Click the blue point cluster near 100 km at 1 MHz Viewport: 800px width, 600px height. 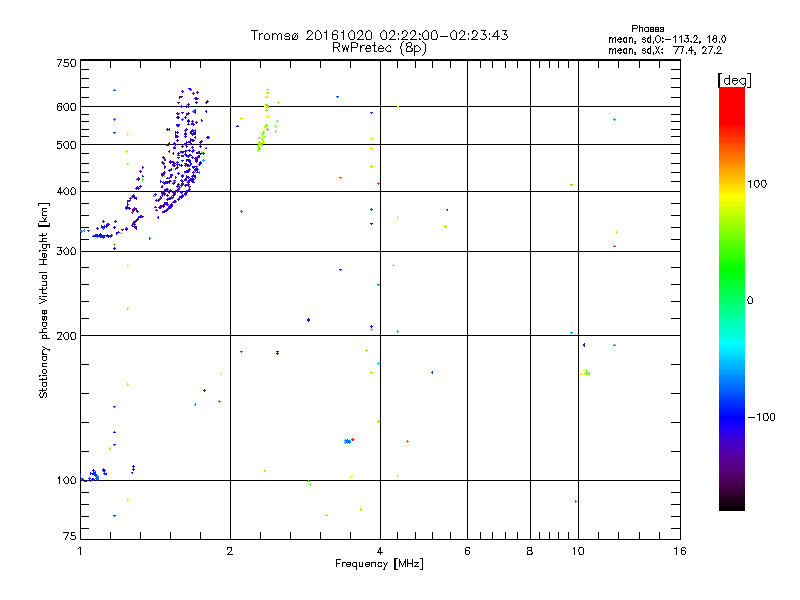[x=93, y=474]
